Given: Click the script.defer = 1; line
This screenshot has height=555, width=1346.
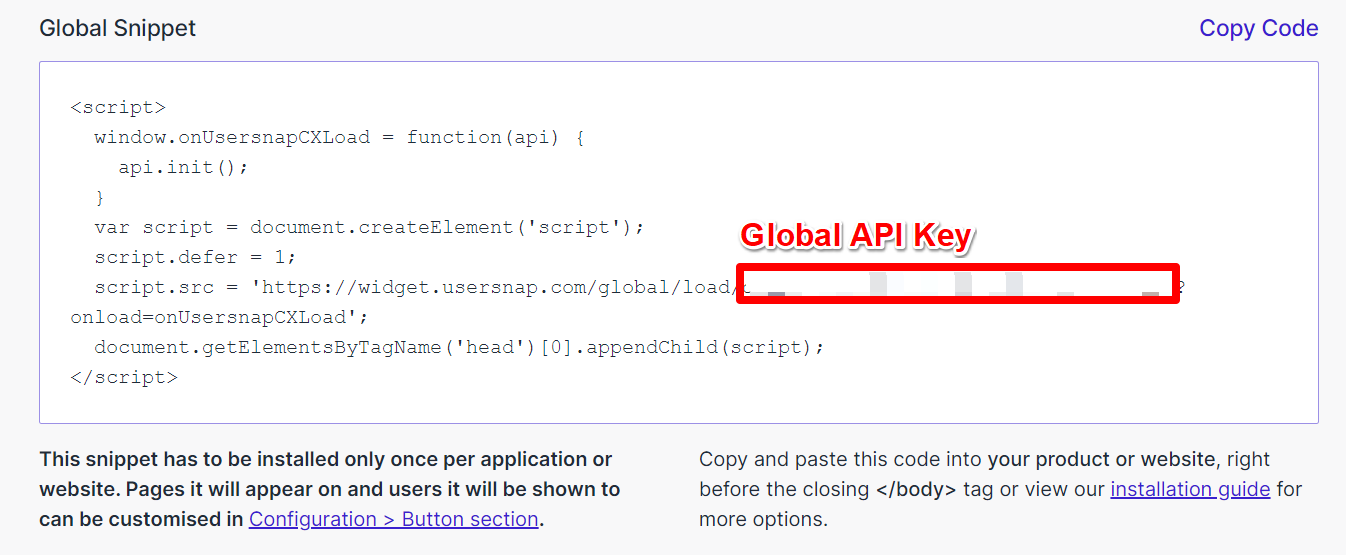Looking at the screenshot, I should click(x=196, y=257).
